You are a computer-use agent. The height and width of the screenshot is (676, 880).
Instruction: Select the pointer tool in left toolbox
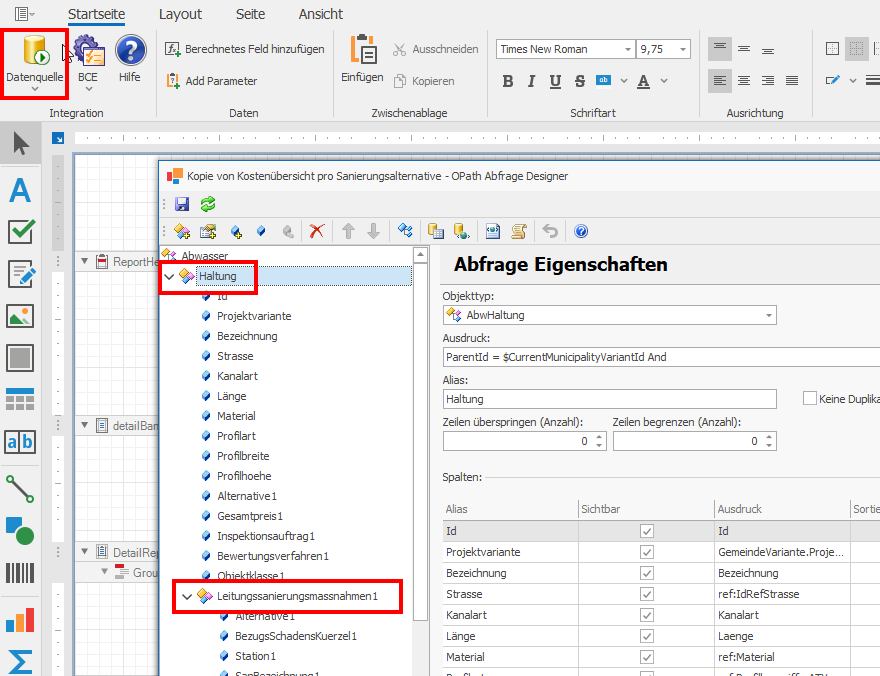[x=20, y=144]
